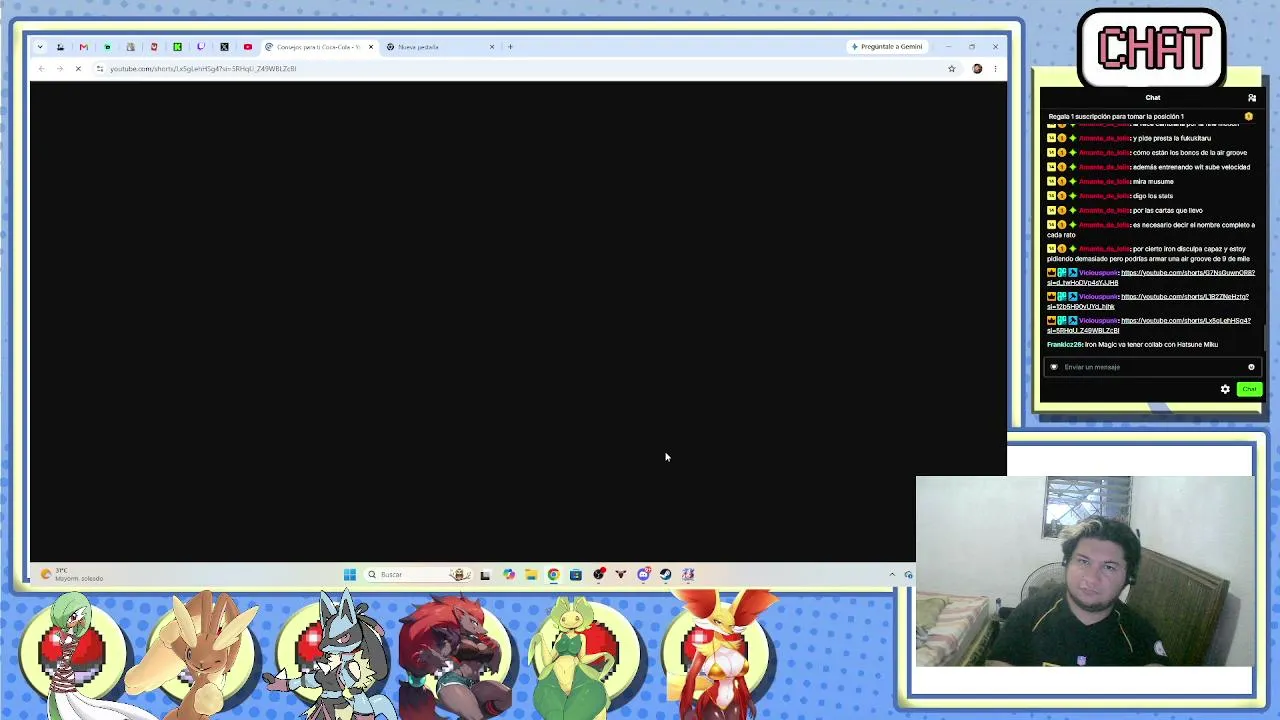Viewport: 1280px width, 720px height.
Task: Open the X pinned tab
Action: (224, 47)
